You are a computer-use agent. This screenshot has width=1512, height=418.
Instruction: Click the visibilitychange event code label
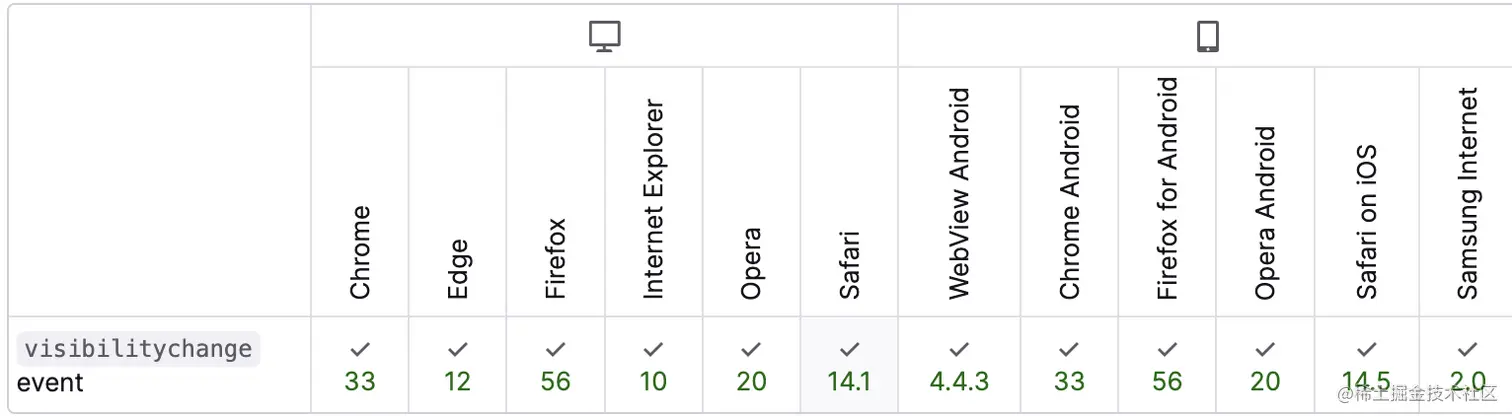(x=138, y=349)
